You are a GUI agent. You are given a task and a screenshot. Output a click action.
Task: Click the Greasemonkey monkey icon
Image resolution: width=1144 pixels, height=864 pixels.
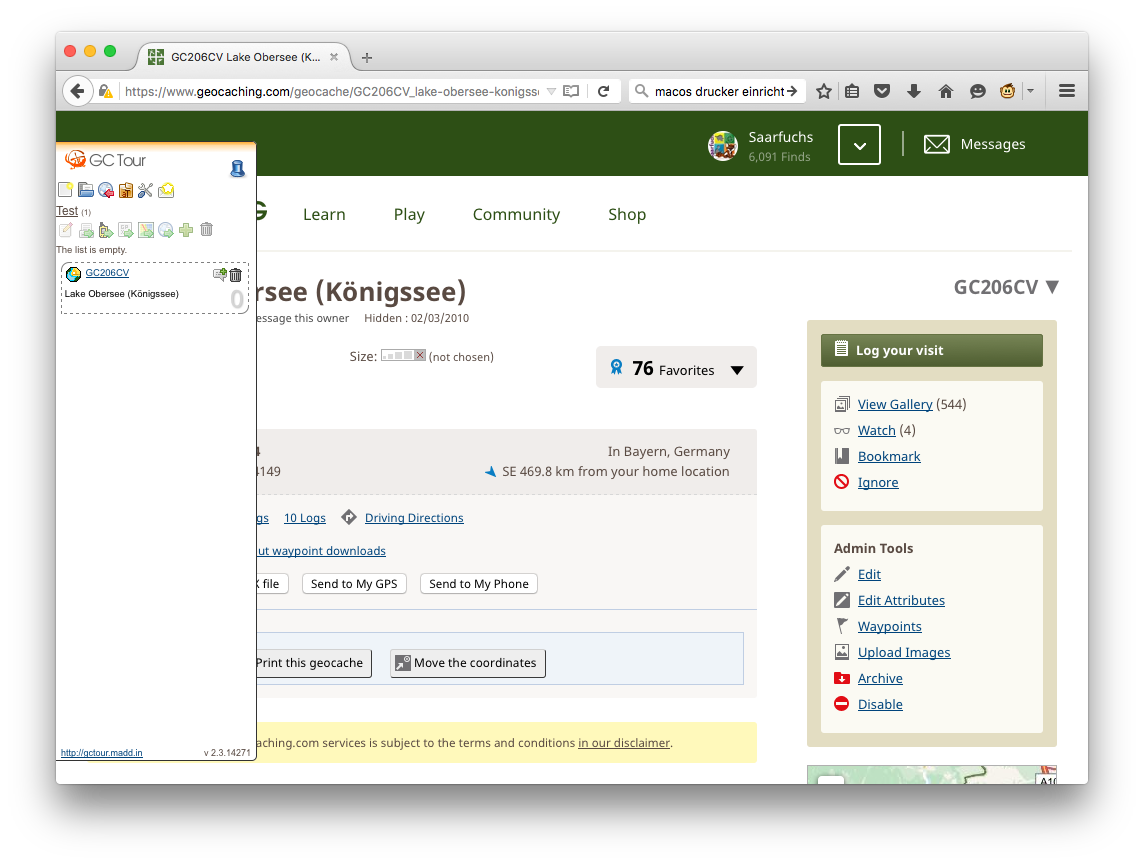coord(1008,91)
